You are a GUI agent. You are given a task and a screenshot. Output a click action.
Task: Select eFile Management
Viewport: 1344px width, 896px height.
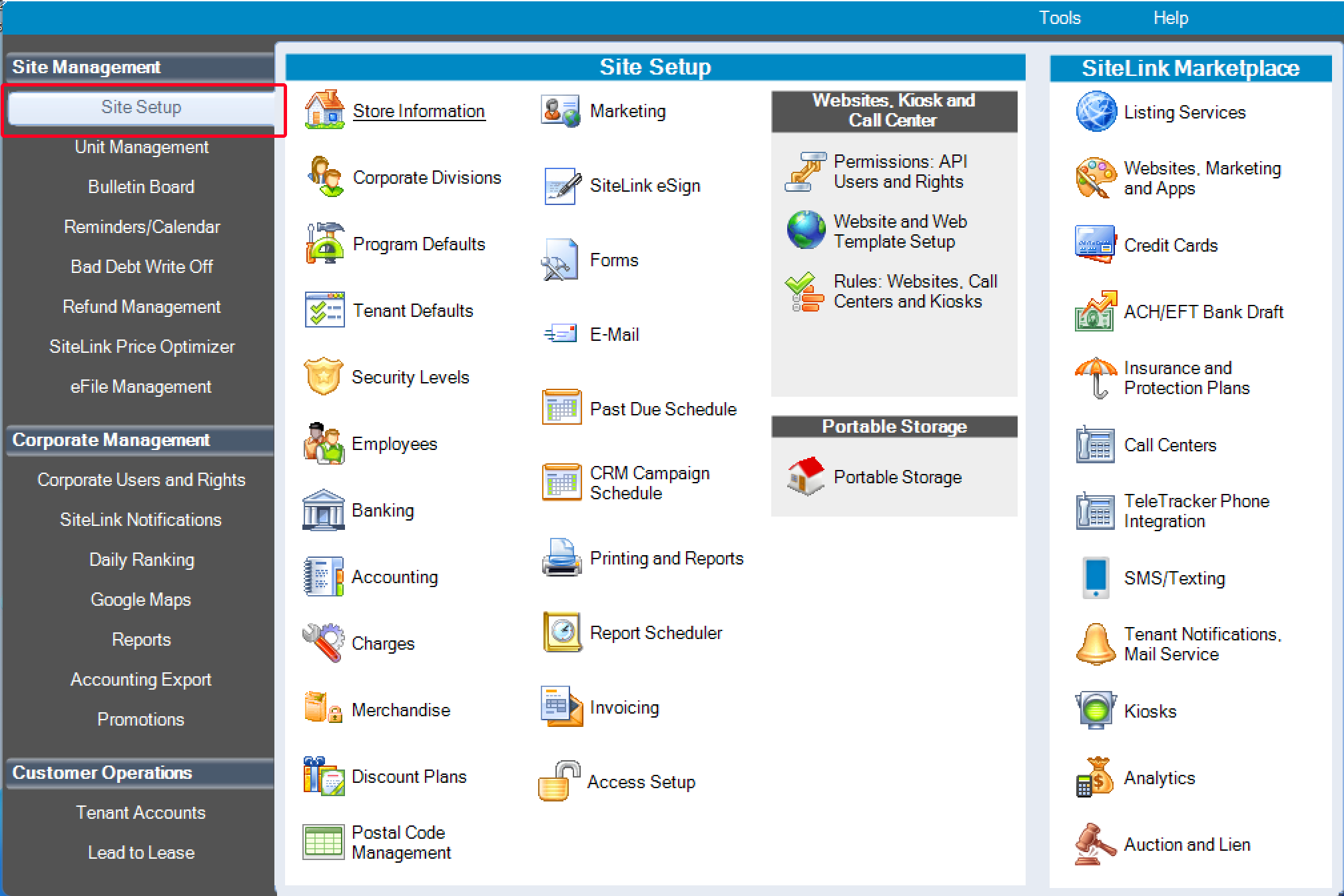point(141,387)
